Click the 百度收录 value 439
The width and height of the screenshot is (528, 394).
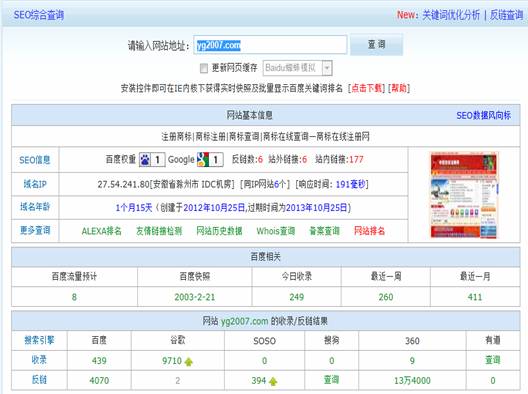pos(99,361)
